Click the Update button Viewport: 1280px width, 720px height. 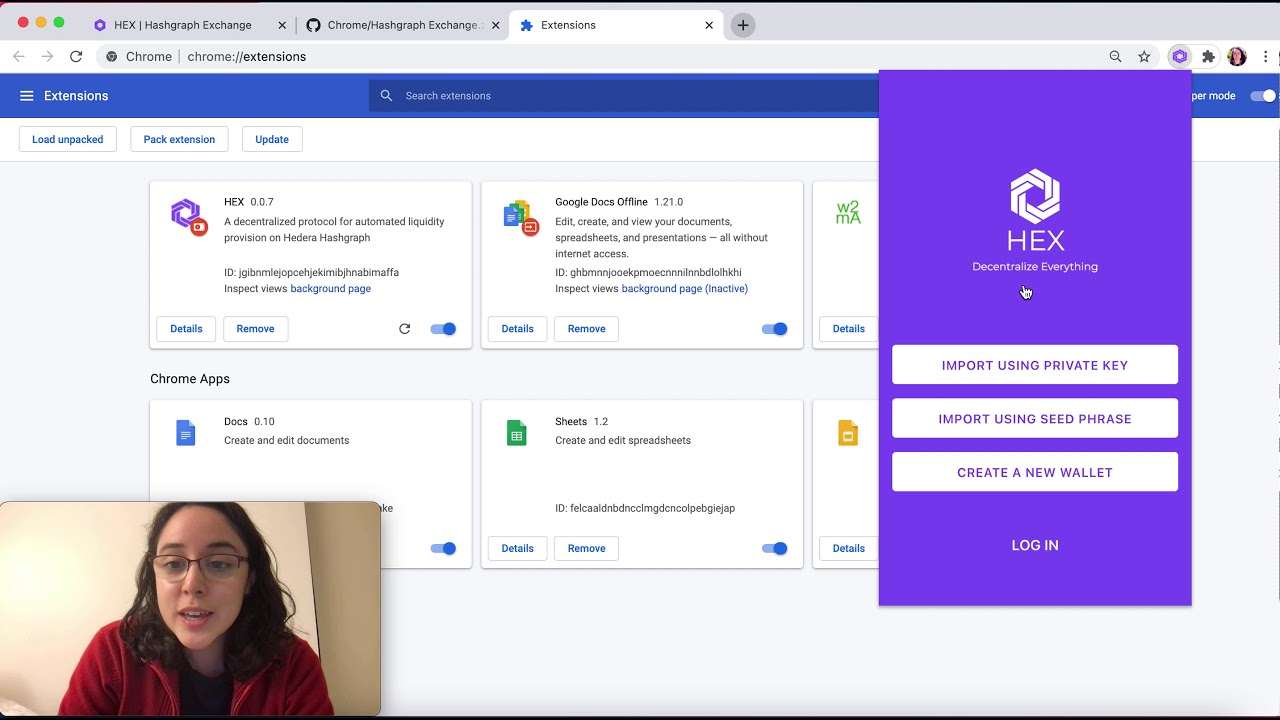point(272,139)
